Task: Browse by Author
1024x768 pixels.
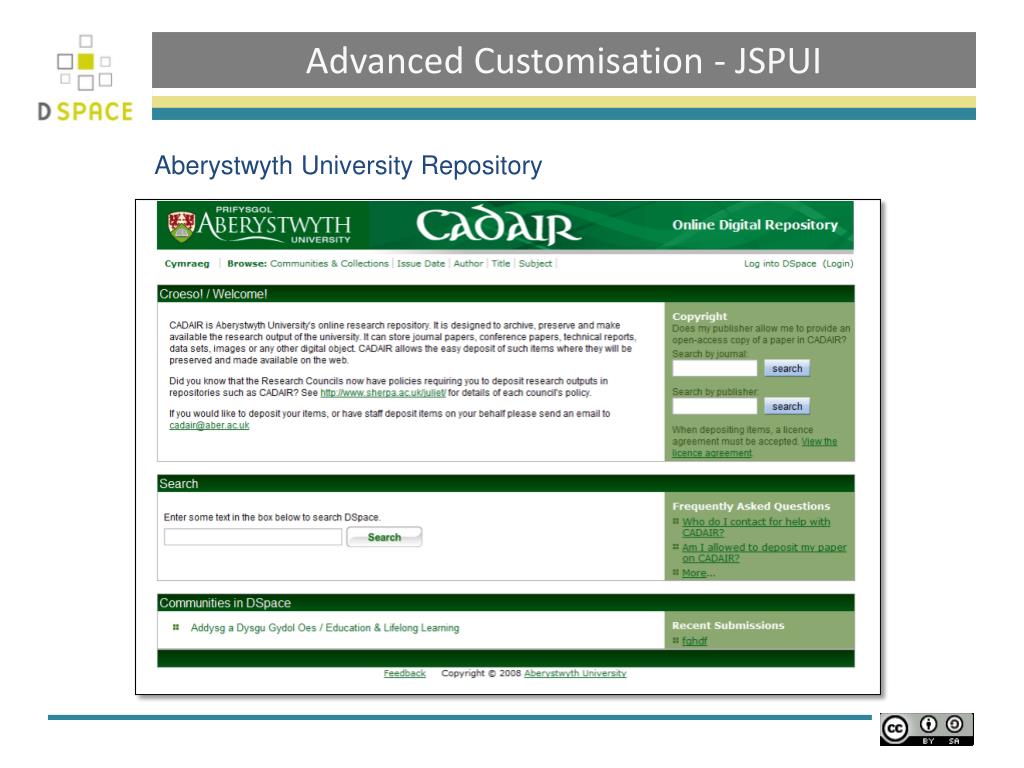Action: [468, 264]
